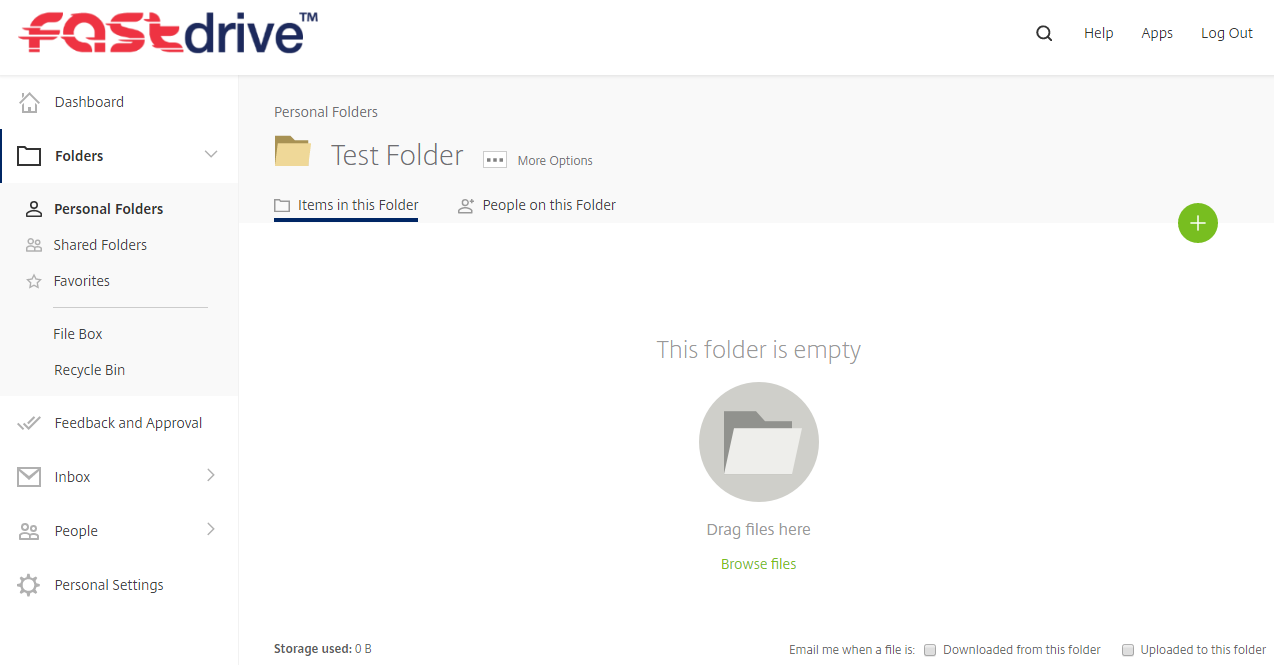Enable email when downloaded from this folder
This screenshot has height=665, width=1274.
(x=930, y=650)
